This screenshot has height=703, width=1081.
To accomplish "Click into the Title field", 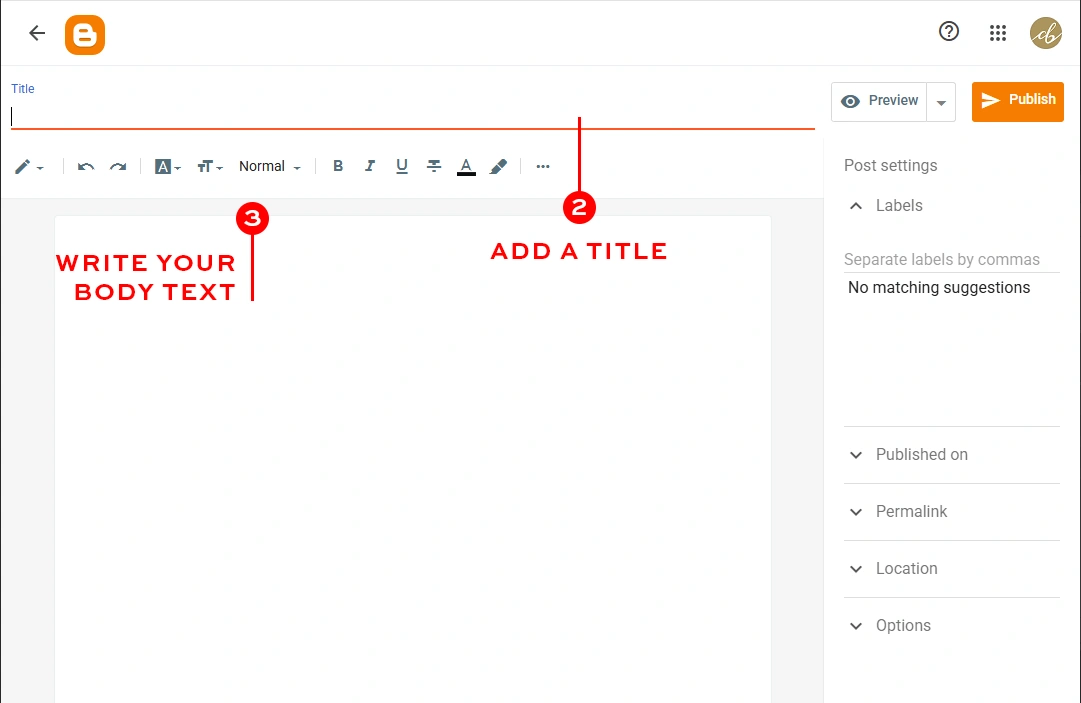I will point(412,116).
